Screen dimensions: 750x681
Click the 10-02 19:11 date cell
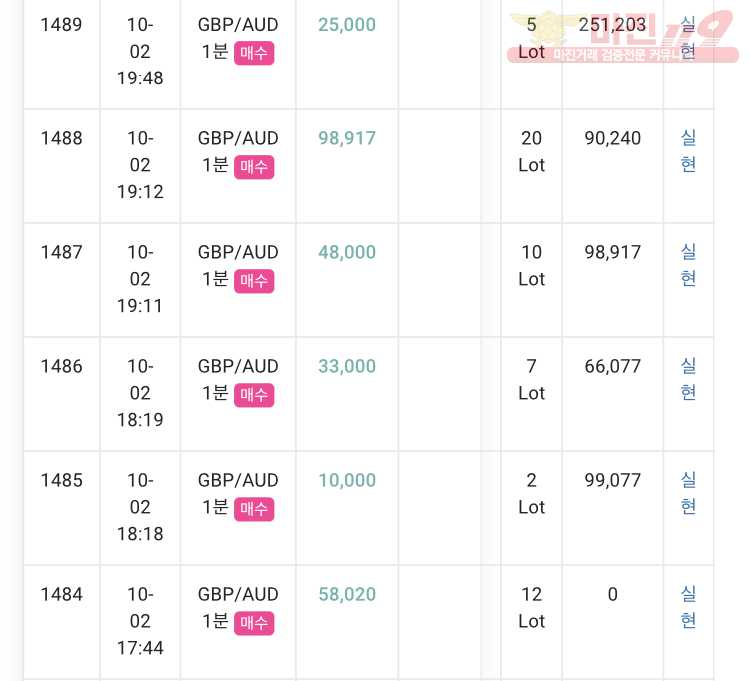coord(140,279)
